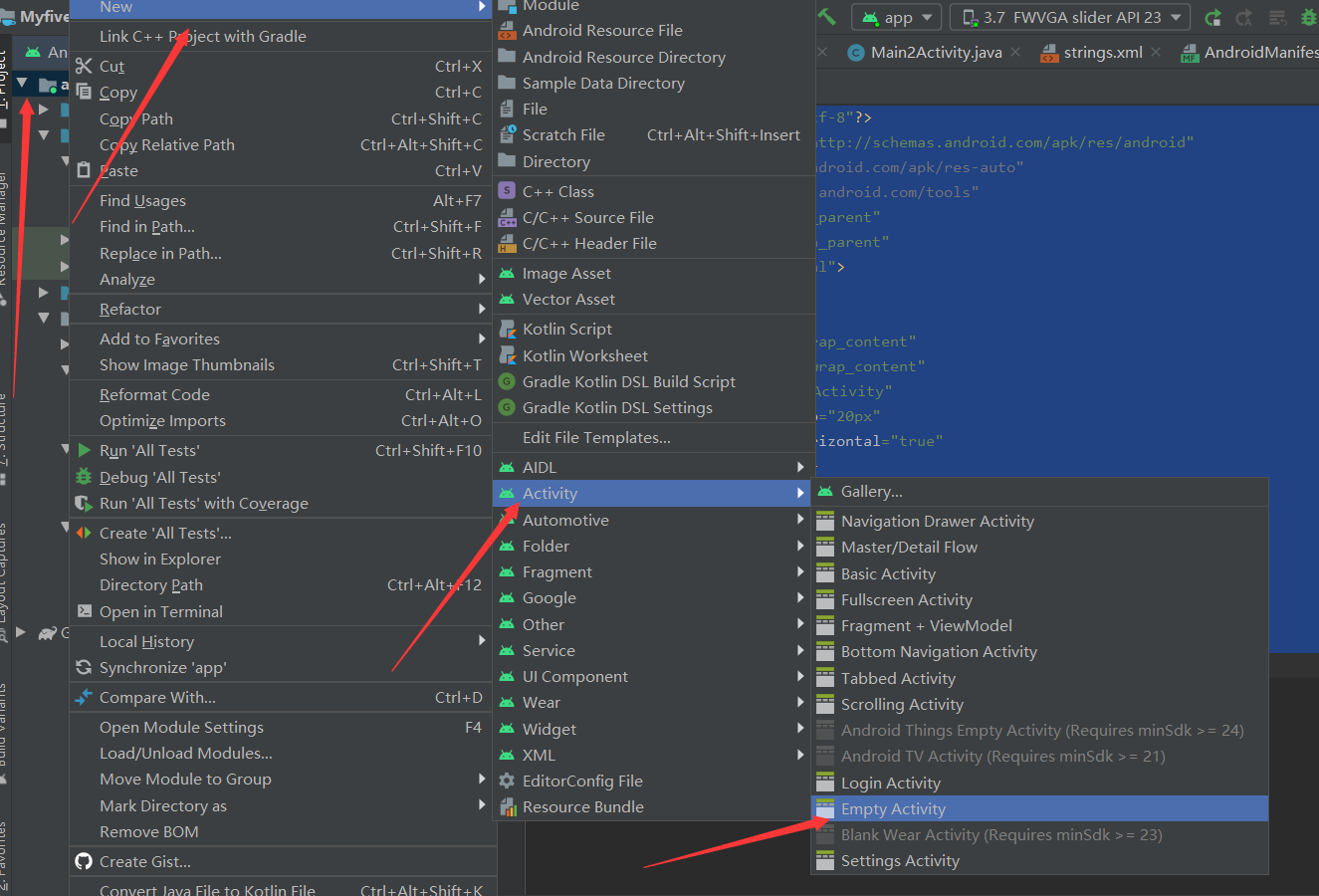This screenshot has width=1319, height=896.
Task: Open the activity Gallery... entry
Action: (x=1039, y=491)
